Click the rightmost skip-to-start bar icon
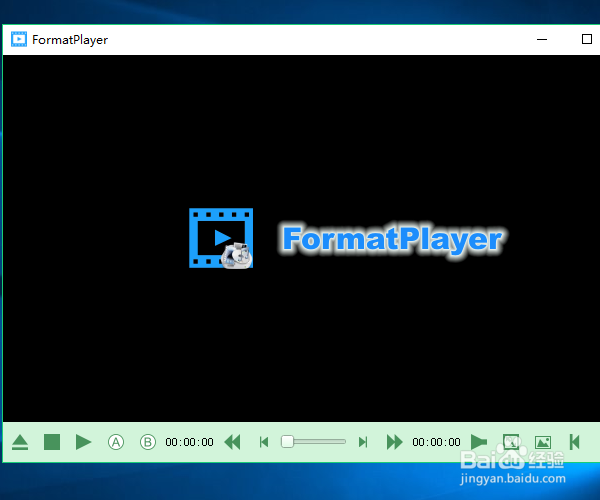The height and width of the screenshot is (500, 600). [x=574, y=442]
